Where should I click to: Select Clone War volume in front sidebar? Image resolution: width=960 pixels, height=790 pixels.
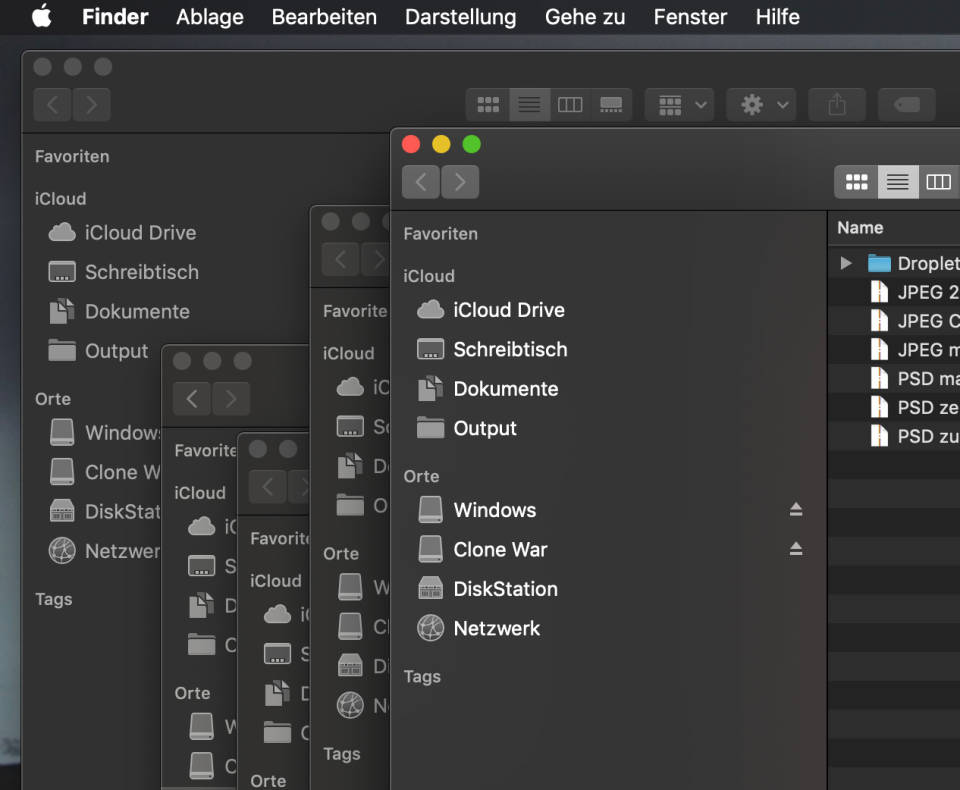click(482, 549)
